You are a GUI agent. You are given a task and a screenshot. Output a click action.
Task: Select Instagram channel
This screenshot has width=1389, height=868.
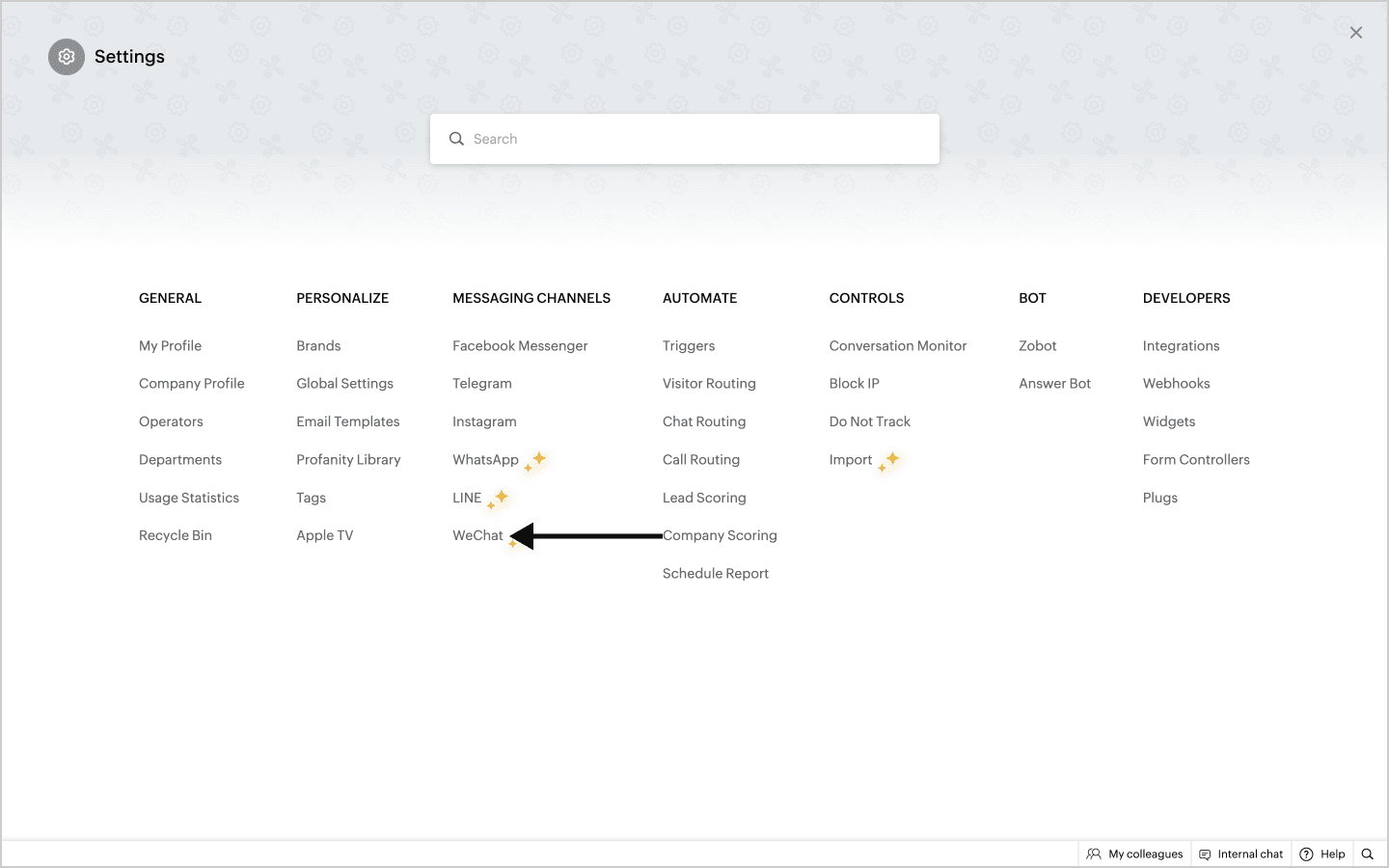coord(484,421)
